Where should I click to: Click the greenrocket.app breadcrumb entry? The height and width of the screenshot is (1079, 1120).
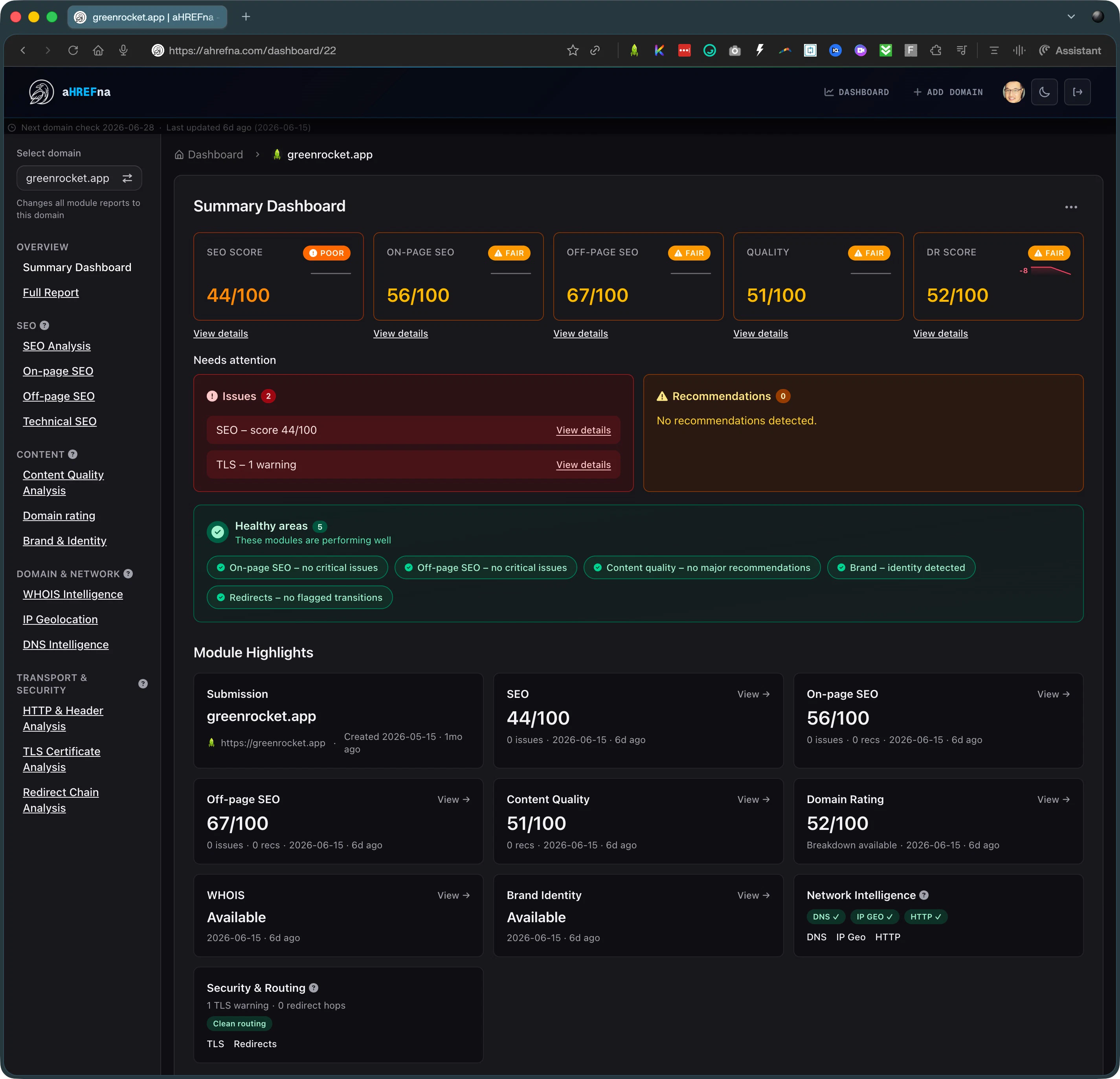click(323, 155)
